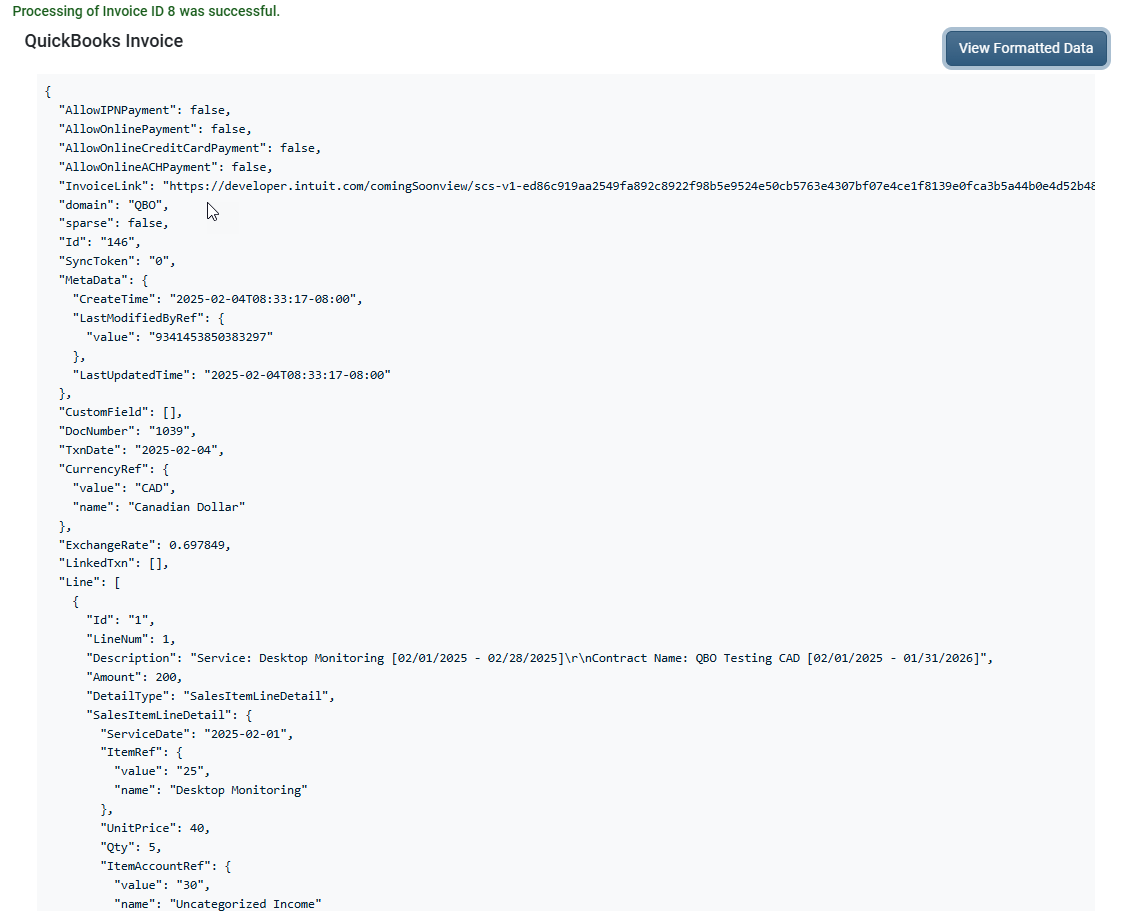
Task: Select the AllowOnlineACHPayment false entry
Action: 164,167
